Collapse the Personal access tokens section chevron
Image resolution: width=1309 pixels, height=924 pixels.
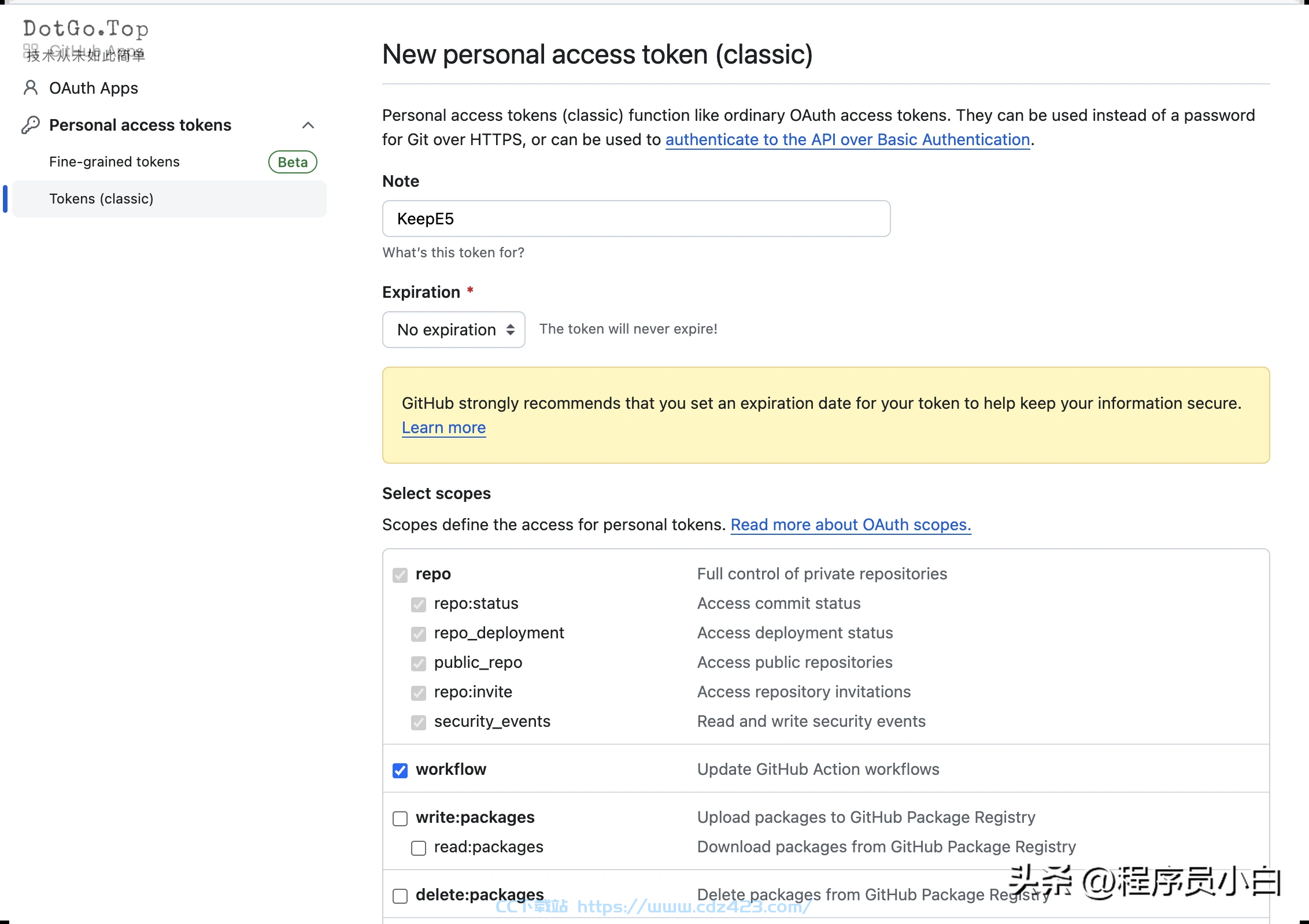pyautogui.click(x=308, y=125)
